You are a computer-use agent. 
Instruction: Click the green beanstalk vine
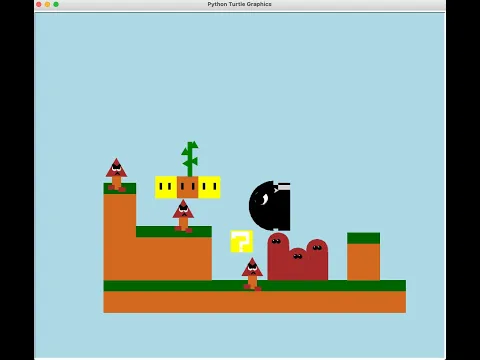(190, 159)
